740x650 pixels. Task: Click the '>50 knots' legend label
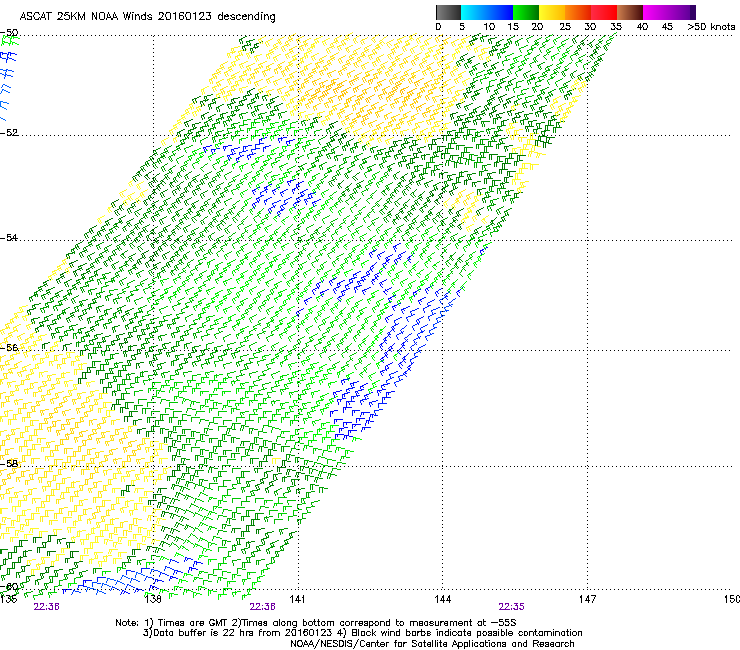[711, 27]
